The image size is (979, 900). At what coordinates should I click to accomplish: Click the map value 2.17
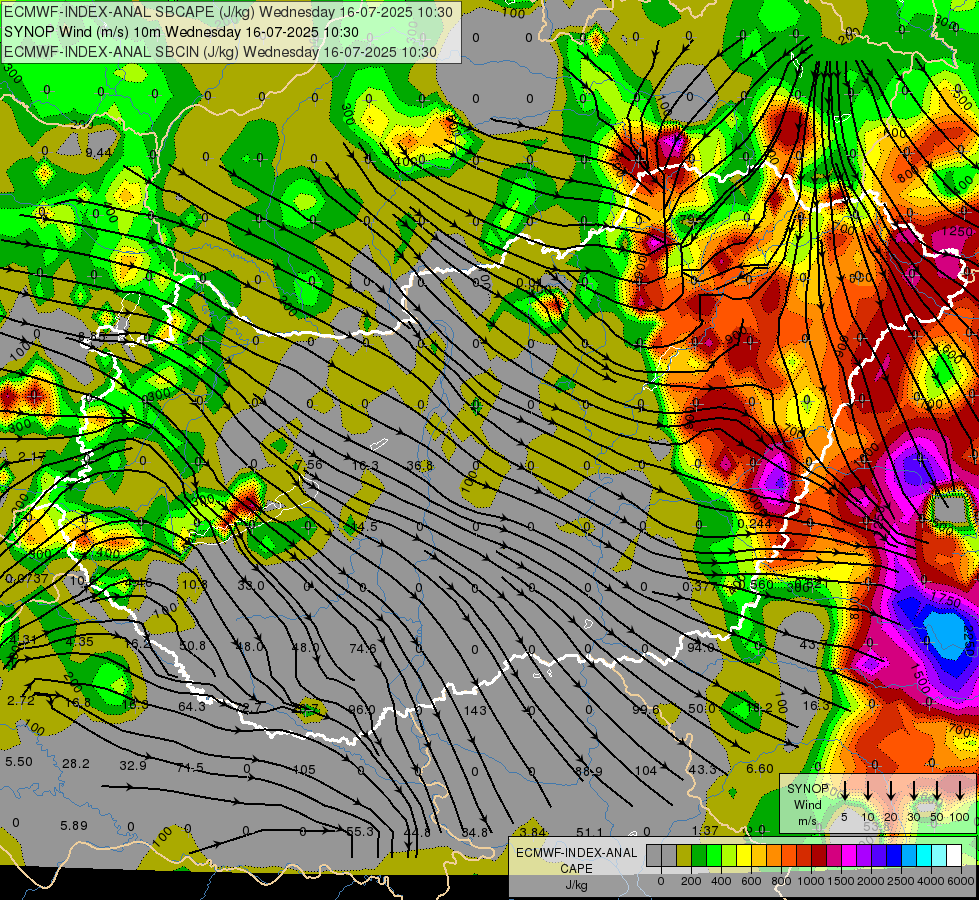[x=32, y=457]
